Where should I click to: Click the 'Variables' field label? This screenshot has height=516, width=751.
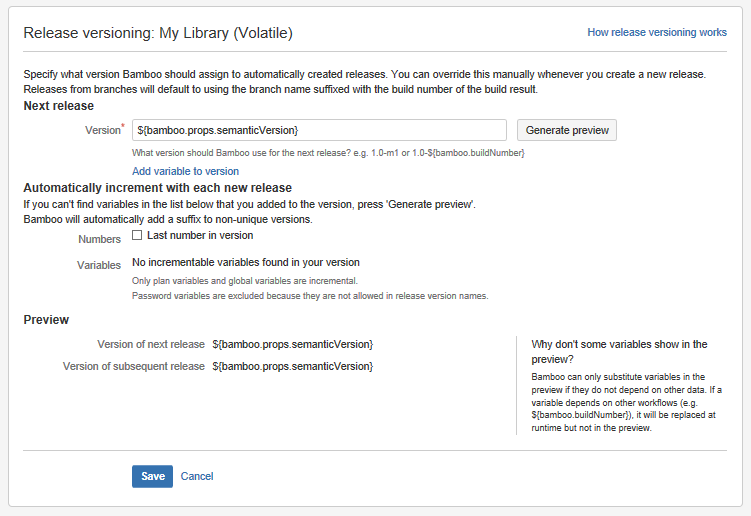pyautogui.click(x=99, y=265)
